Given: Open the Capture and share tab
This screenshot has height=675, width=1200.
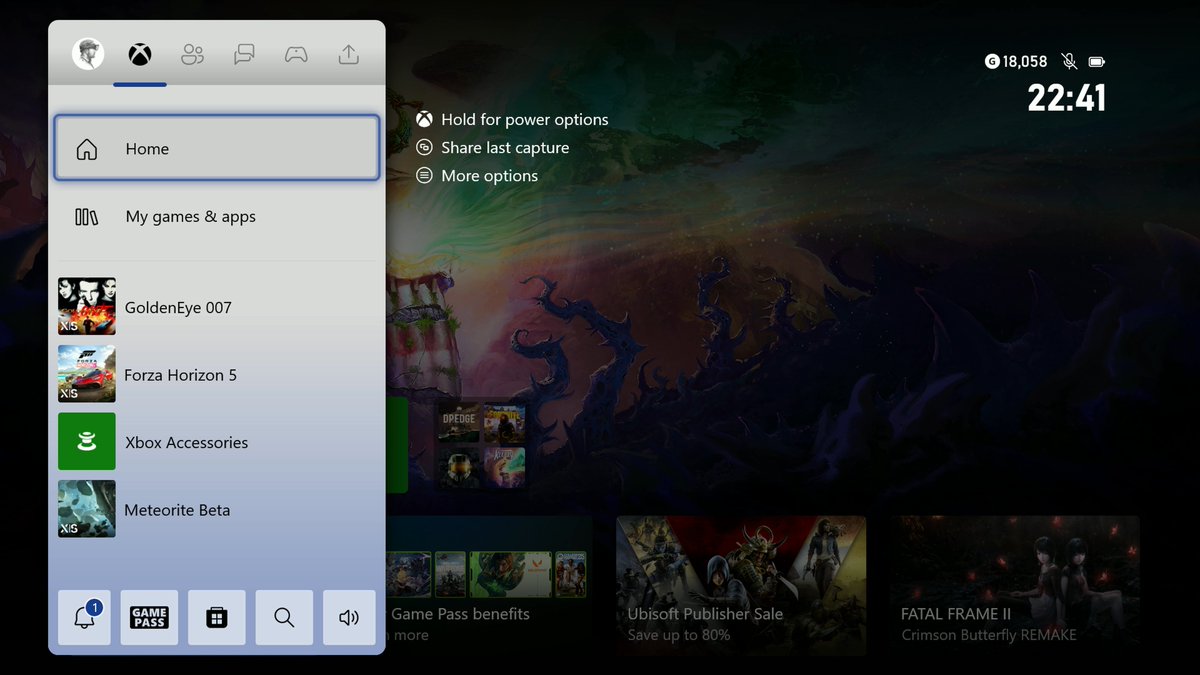Looking at the screenshot, I should coord(348,55).
